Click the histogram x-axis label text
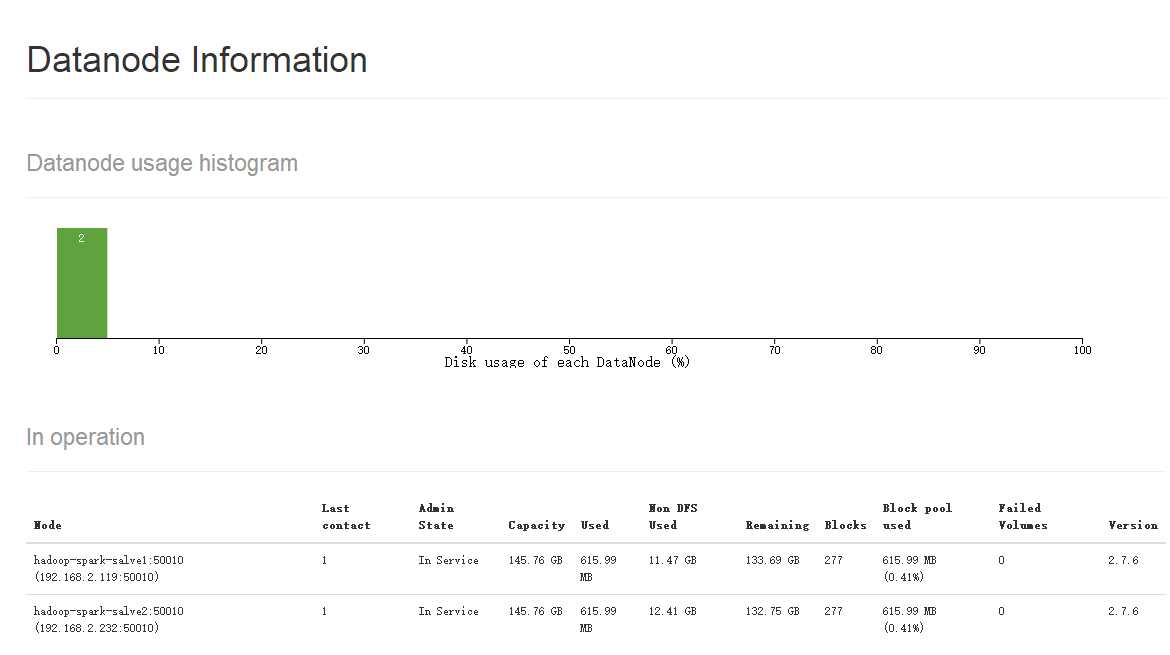 pos(567,362)
